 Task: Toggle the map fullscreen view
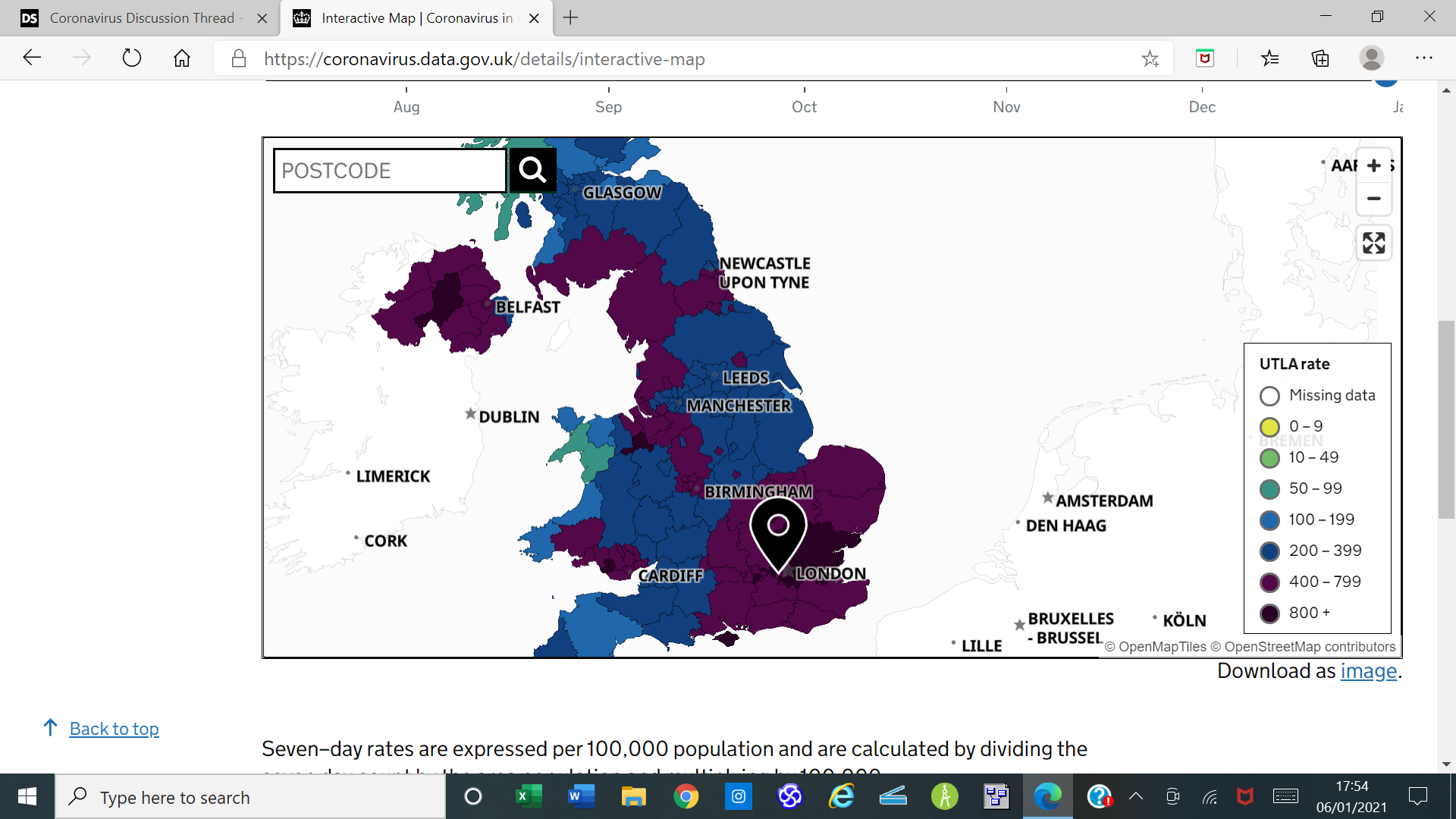pyautogui.click(x=1373, y=243)
